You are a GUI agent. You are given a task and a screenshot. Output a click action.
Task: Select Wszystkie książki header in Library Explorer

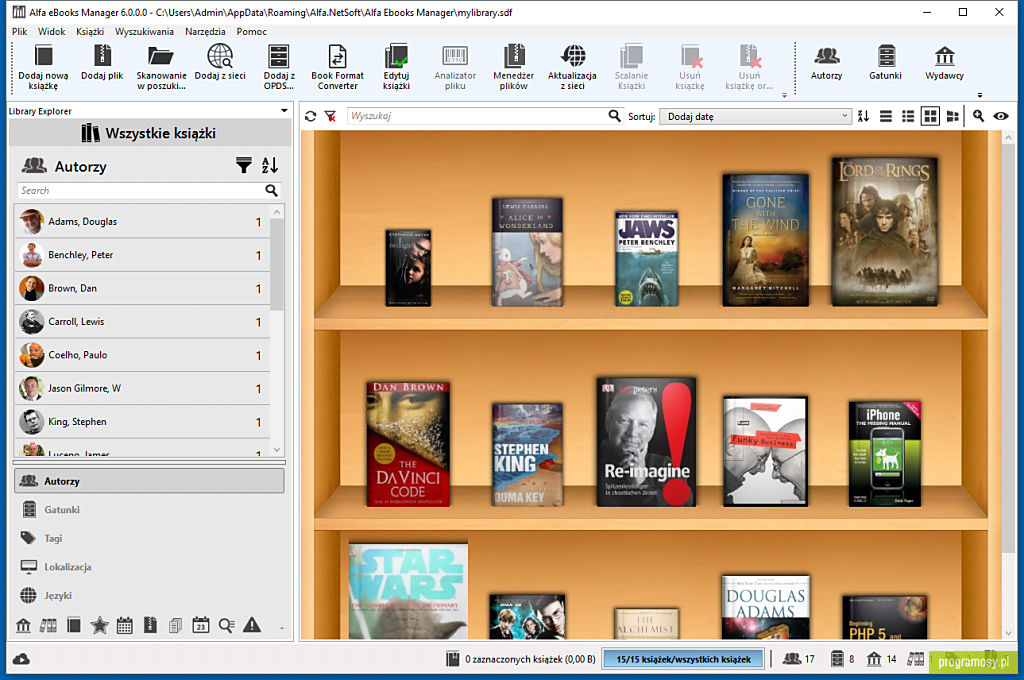[150, 133]
